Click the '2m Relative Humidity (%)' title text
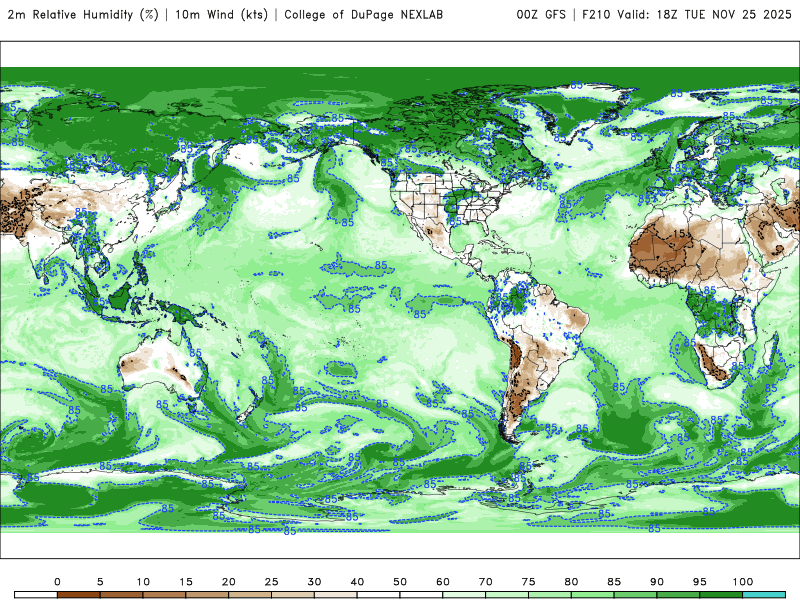 (83, 14)
